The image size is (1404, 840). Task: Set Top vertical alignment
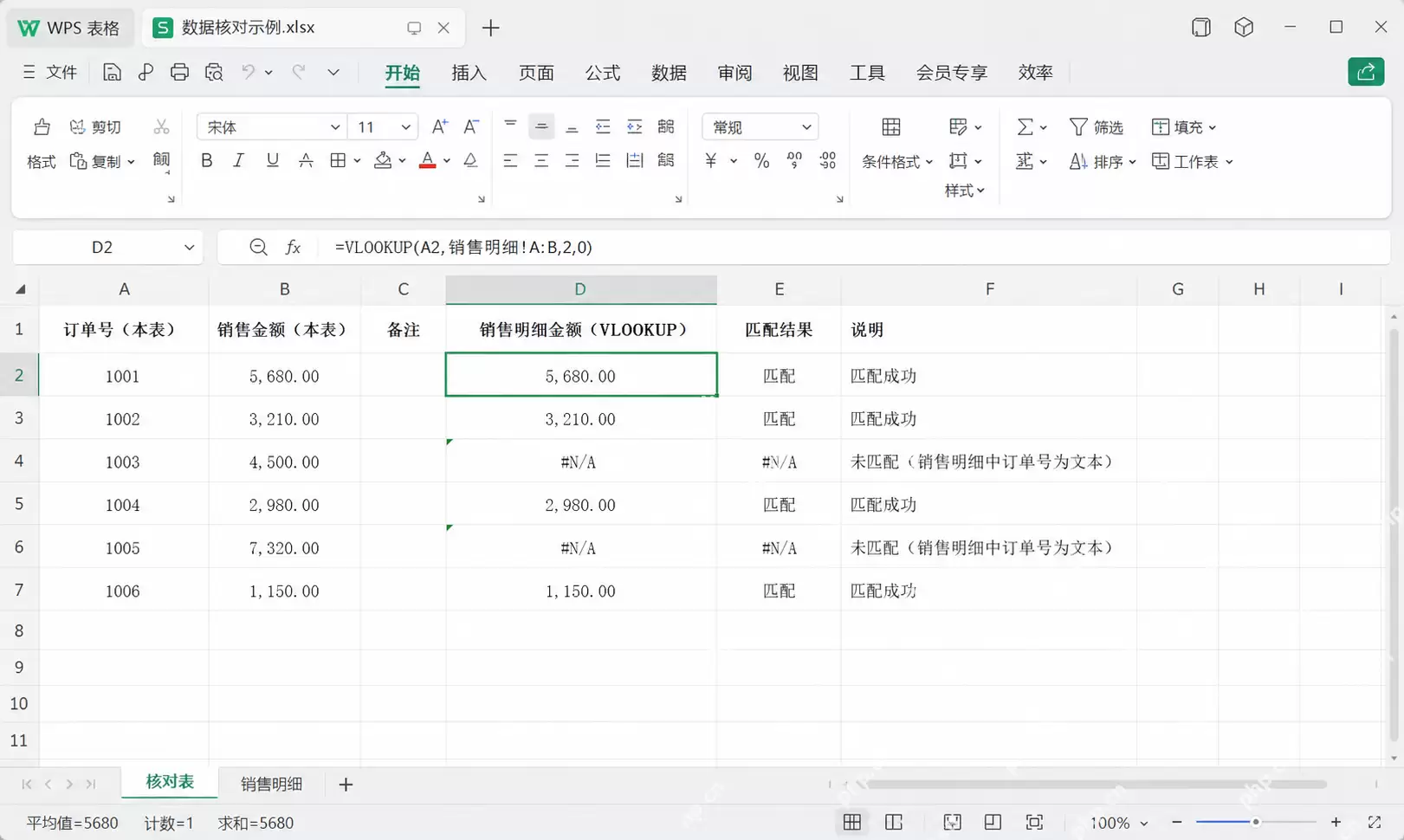pos(510,126)
